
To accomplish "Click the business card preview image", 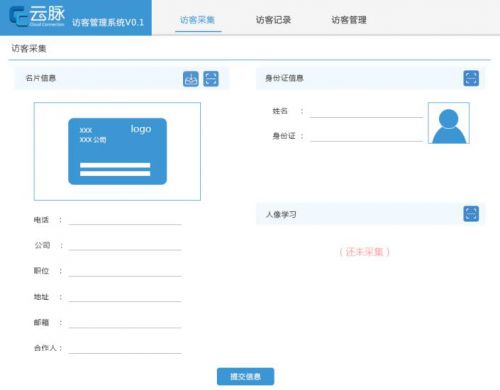I will coord(117,151).
